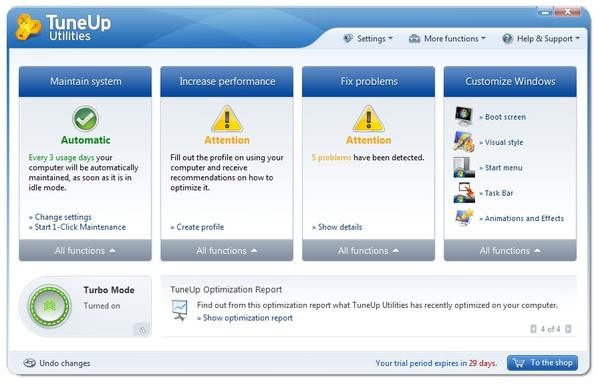Open the Start menu customization link
The width and height of the screenshot is (600, 386).
(x=501, y=168)
